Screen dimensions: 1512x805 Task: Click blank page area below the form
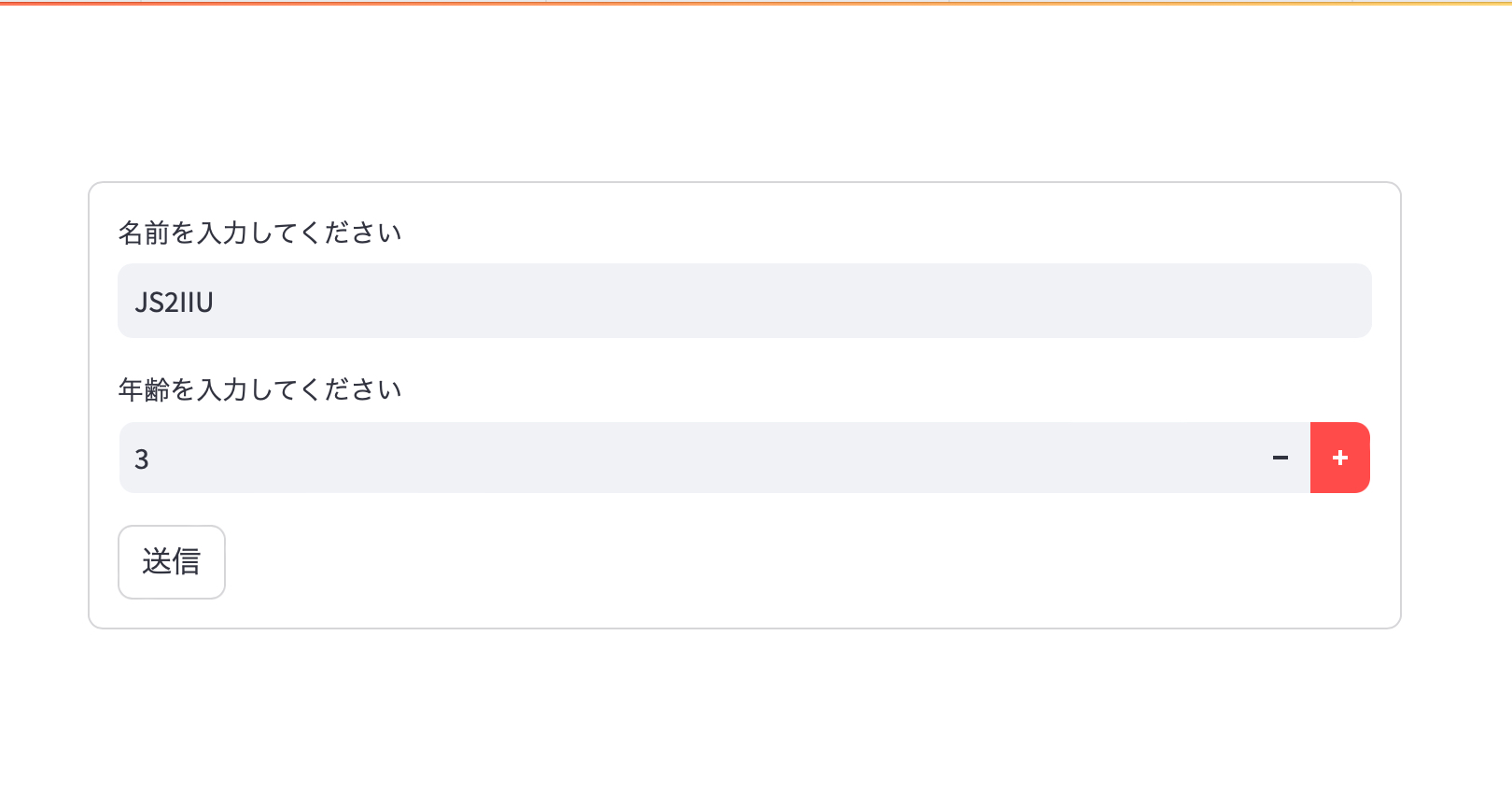pyautogui.click(x=747, y=719)
